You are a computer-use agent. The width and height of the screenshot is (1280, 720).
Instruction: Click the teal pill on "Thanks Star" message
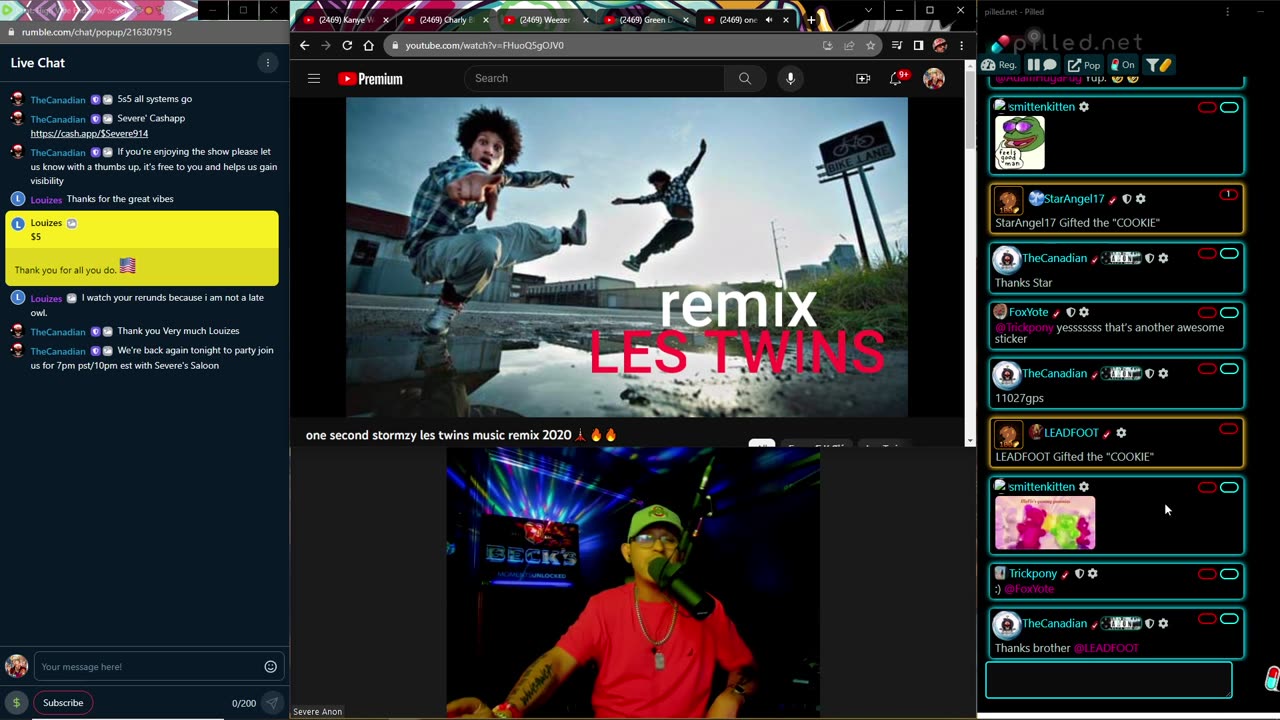pyautogui.click(x=1229, y=254)
